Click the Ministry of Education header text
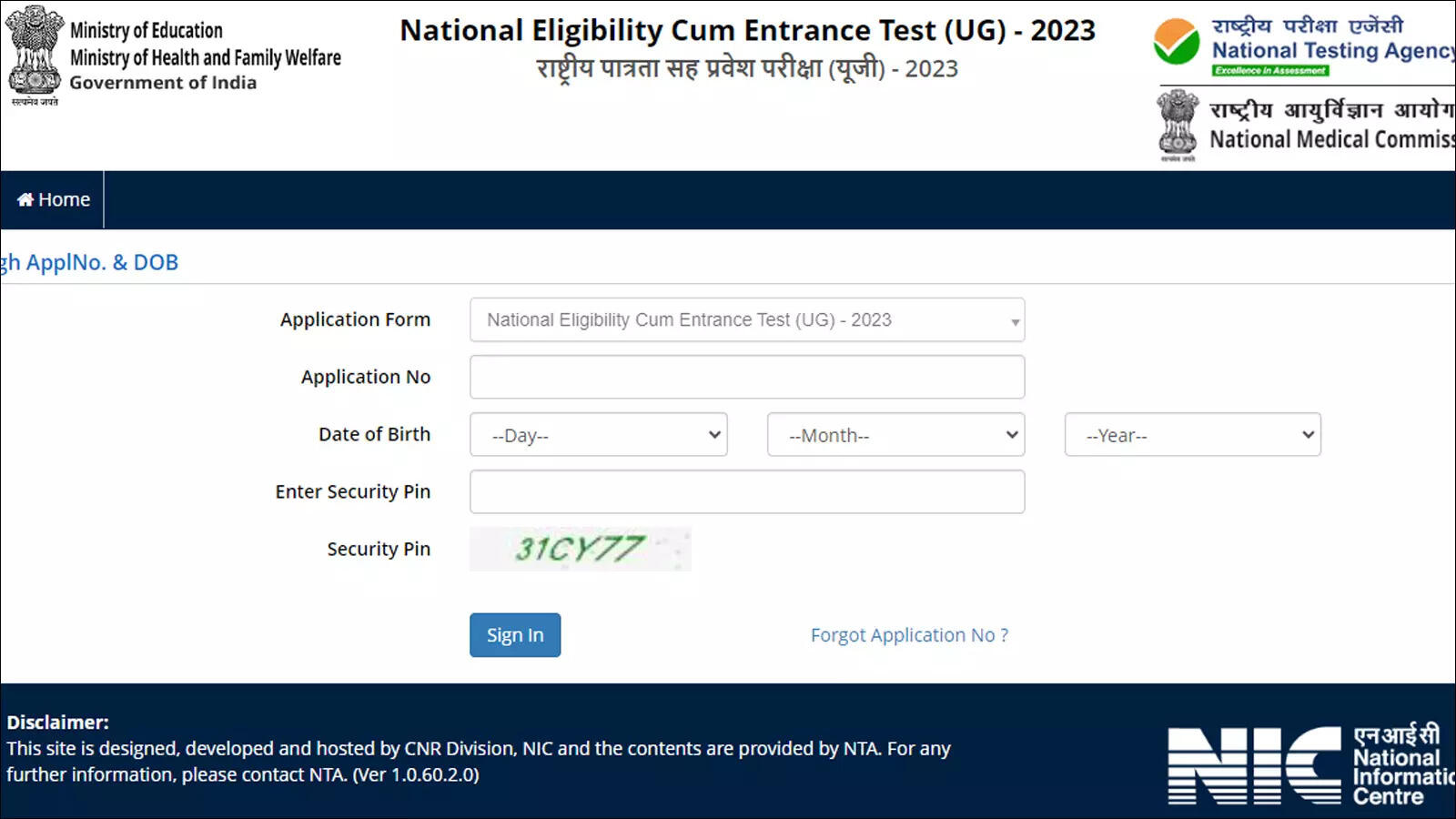The width and height of the screenshot is (1456, 819). click(147, 30)
